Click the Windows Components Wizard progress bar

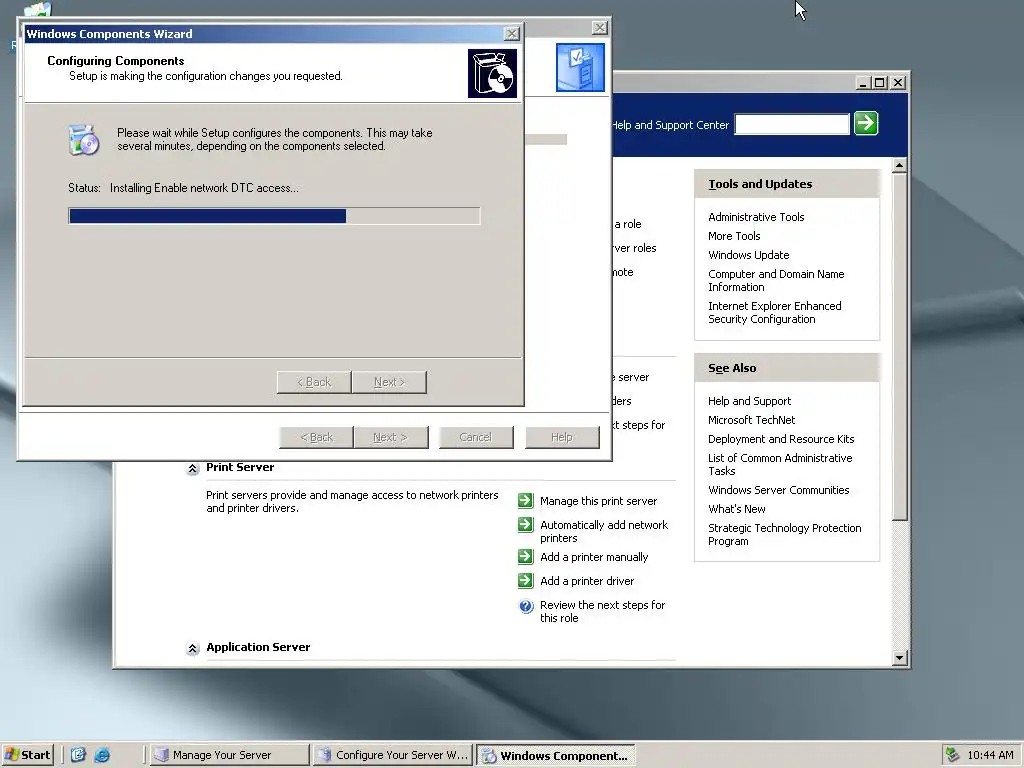click(274, 216)
